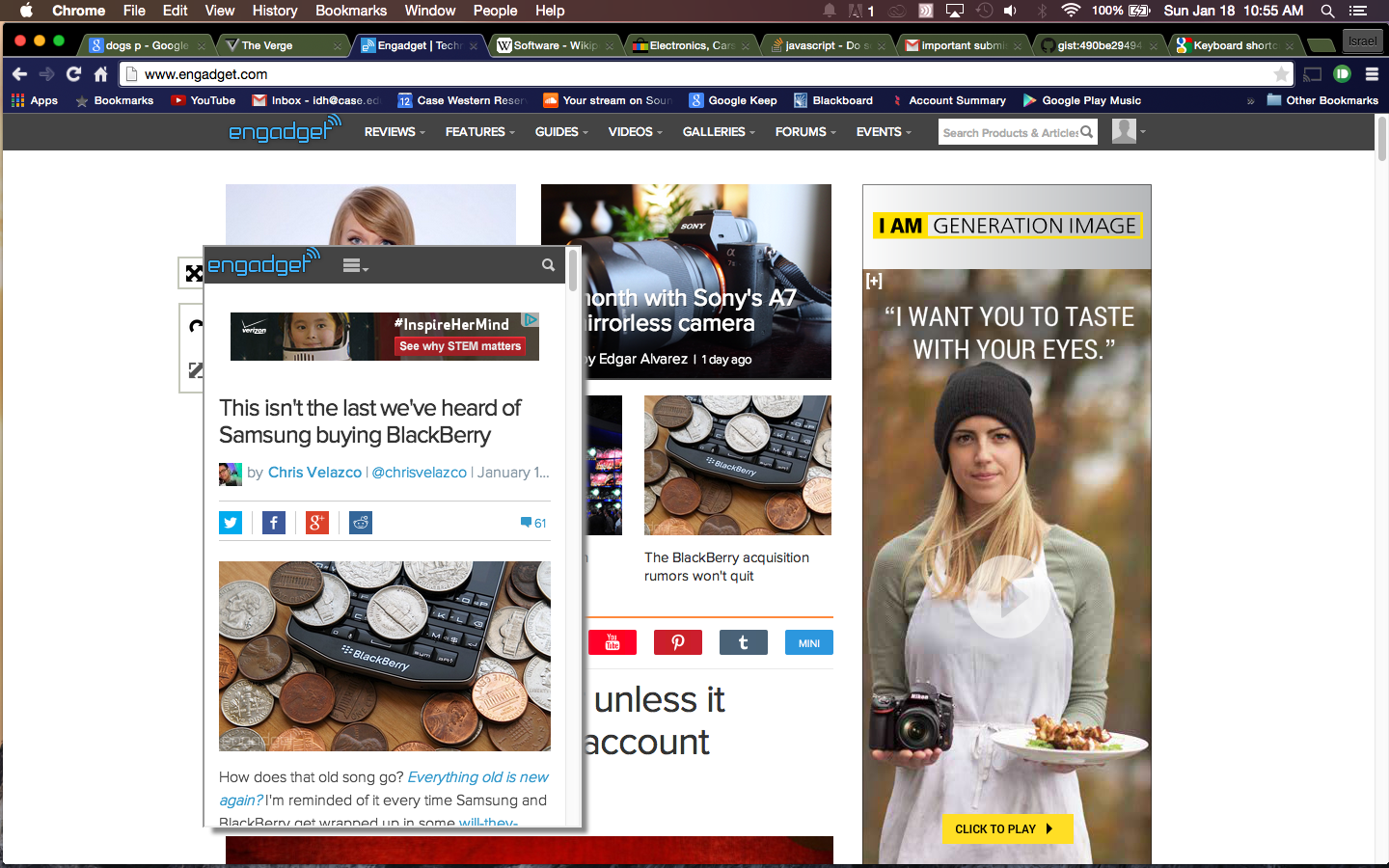The width and height of the screenshot is (1389, 868).
Task: Share article on Google Plus
Action: point(317,523)
